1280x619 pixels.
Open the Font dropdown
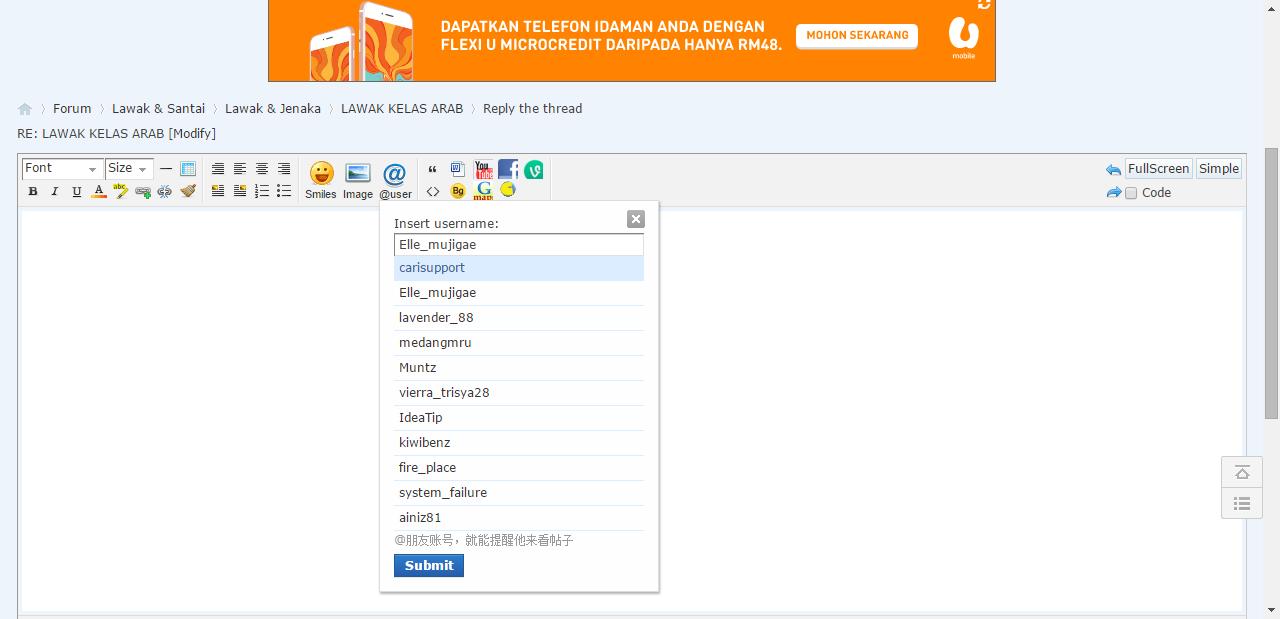pos(62,168)
